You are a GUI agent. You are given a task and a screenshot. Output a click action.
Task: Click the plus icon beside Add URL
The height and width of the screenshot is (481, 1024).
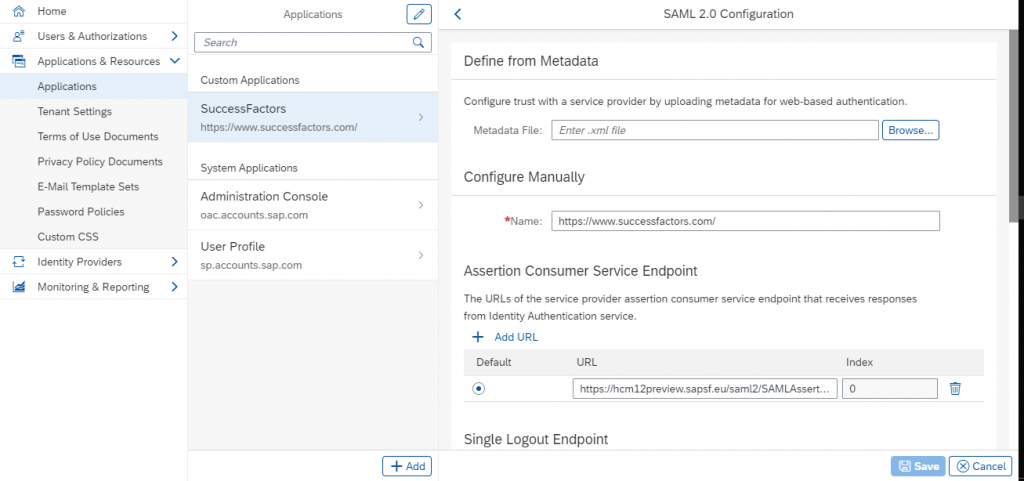[478, 337]
